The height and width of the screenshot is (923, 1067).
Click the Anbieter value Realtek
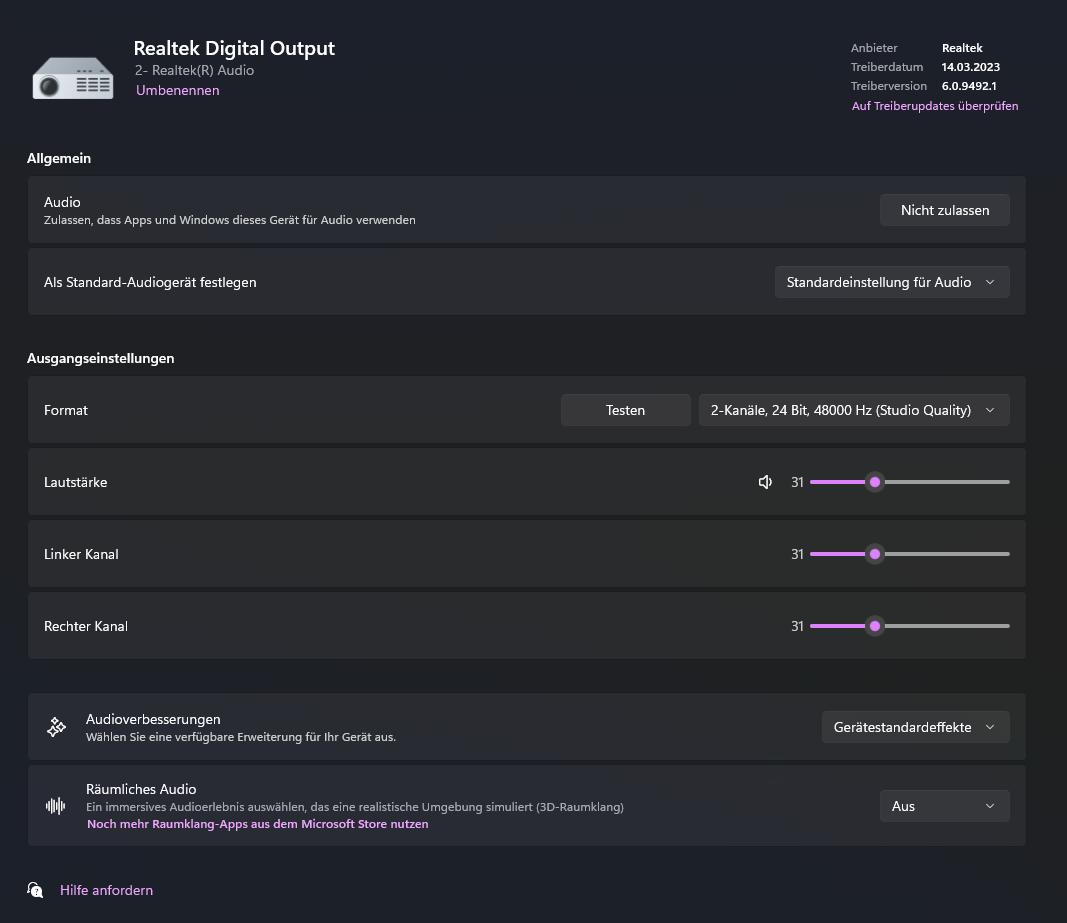coord(962,48)
